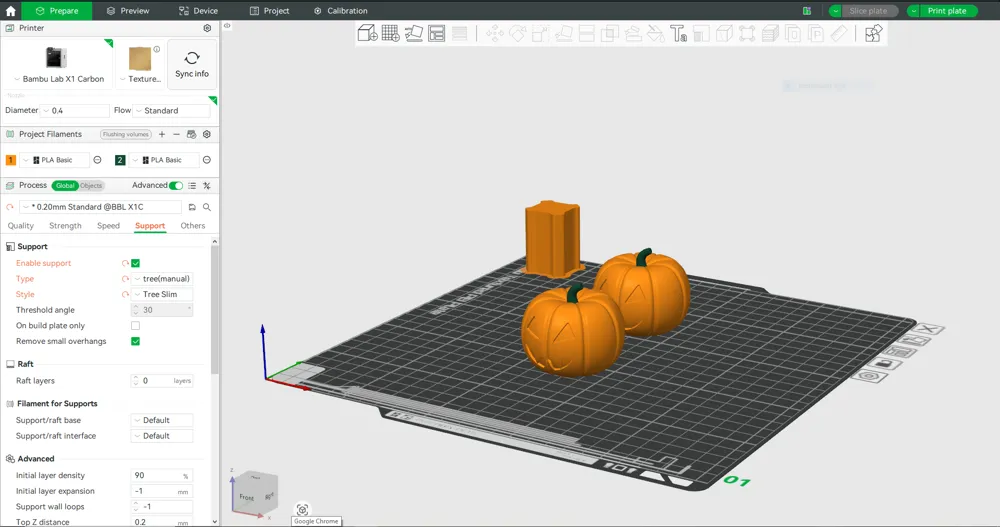The height and width of the screenshot is (527, 1000).
Task: Open the support Type dropdown
Action: click(162, 279)
